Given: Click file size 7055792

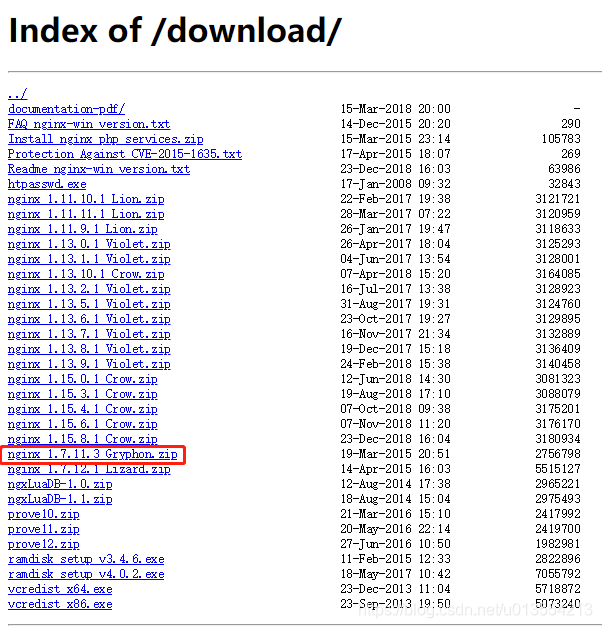Looking at the screenshot, I should click(x=558, y=574).
